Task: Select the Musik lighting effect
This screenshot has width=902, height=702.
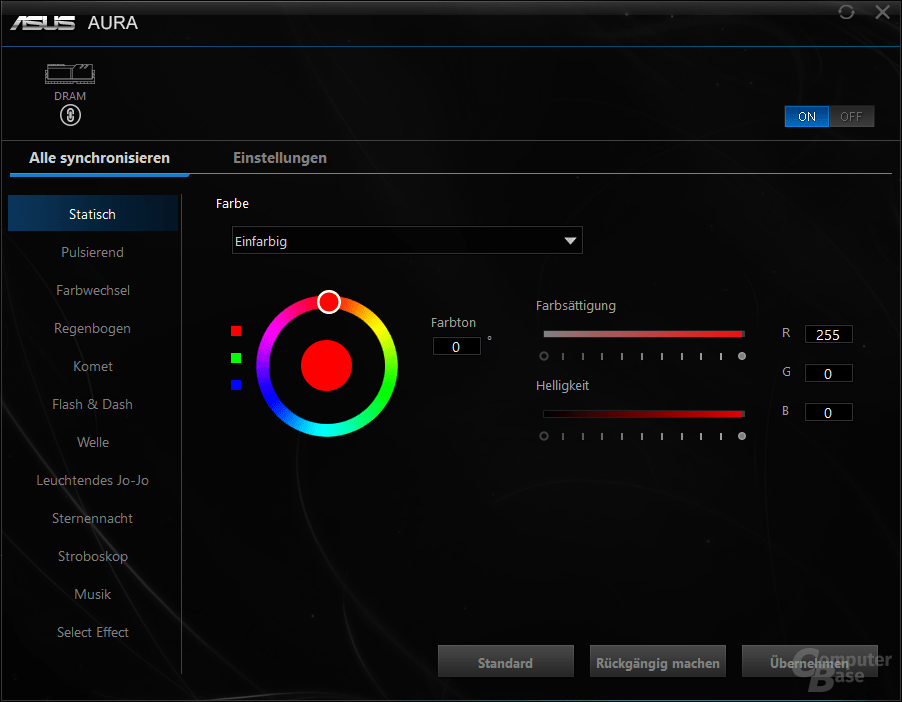Action: click(92, 594)
